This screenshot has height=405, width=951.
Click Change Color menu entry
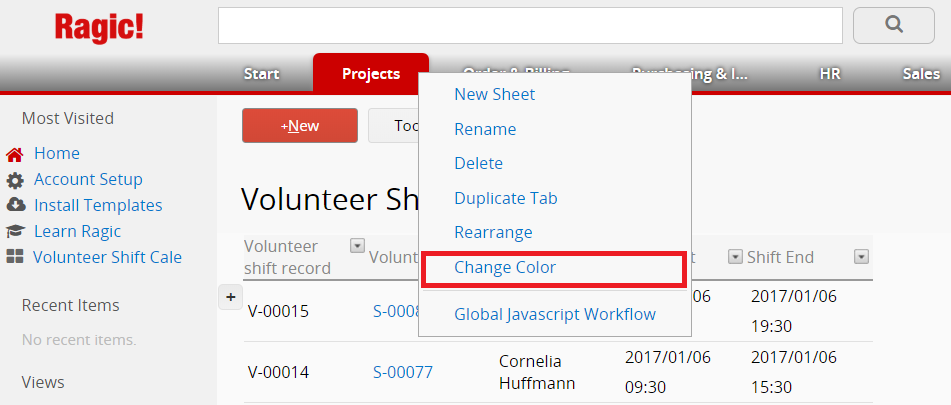click(x=505, y=267)
